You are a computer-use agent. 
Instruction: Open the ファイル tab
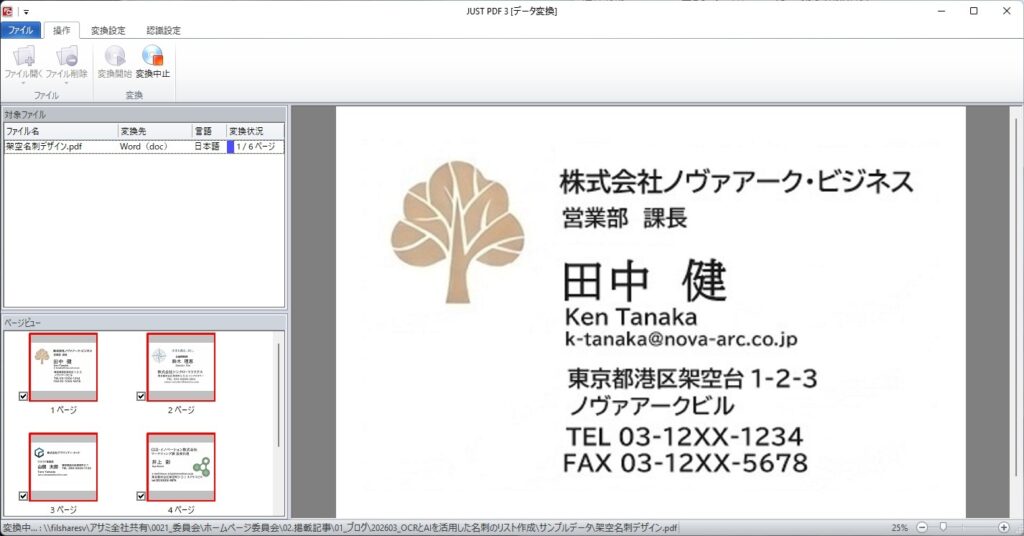tap(20, 30)
